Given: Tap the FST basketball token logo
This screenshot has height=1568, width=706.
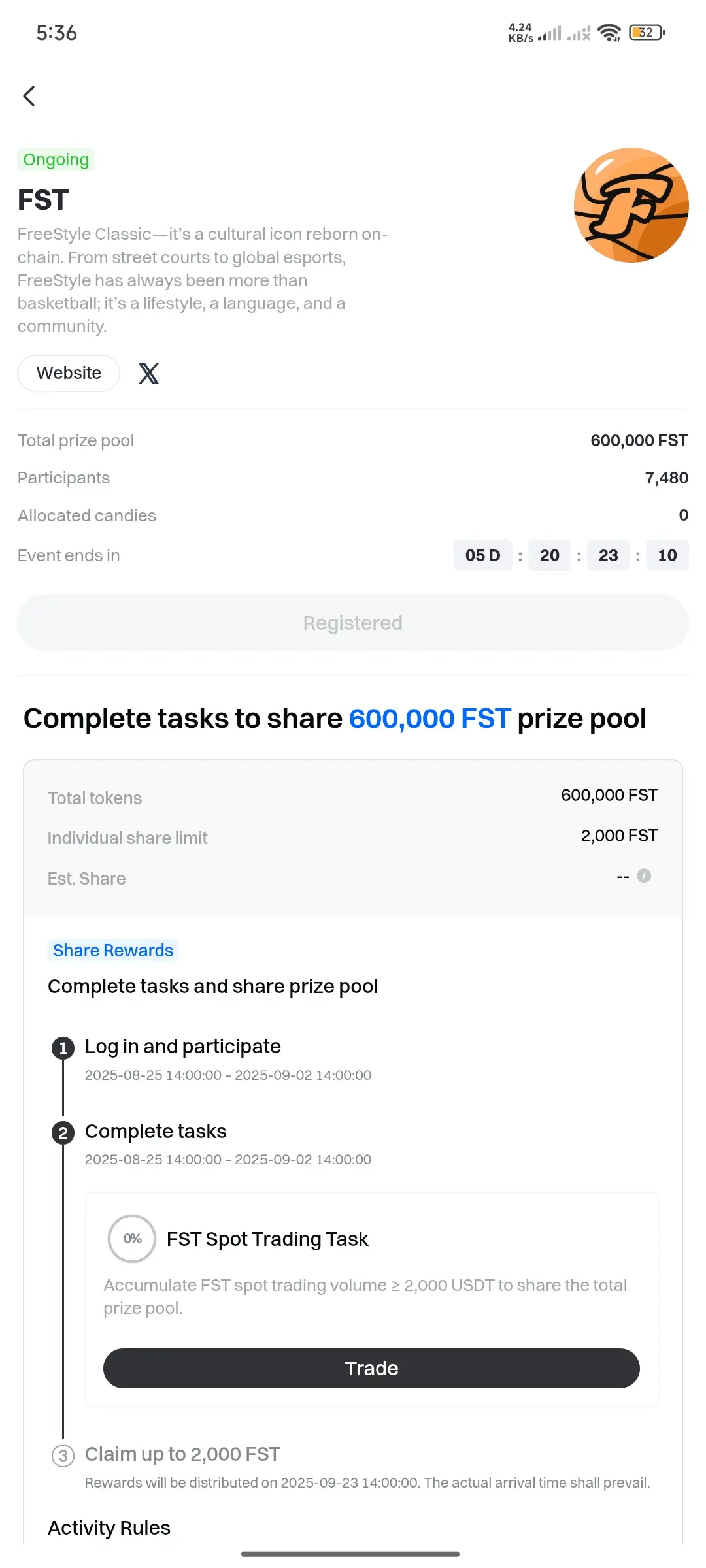Looking at the screenshot, I should click(x=631, y=205).
